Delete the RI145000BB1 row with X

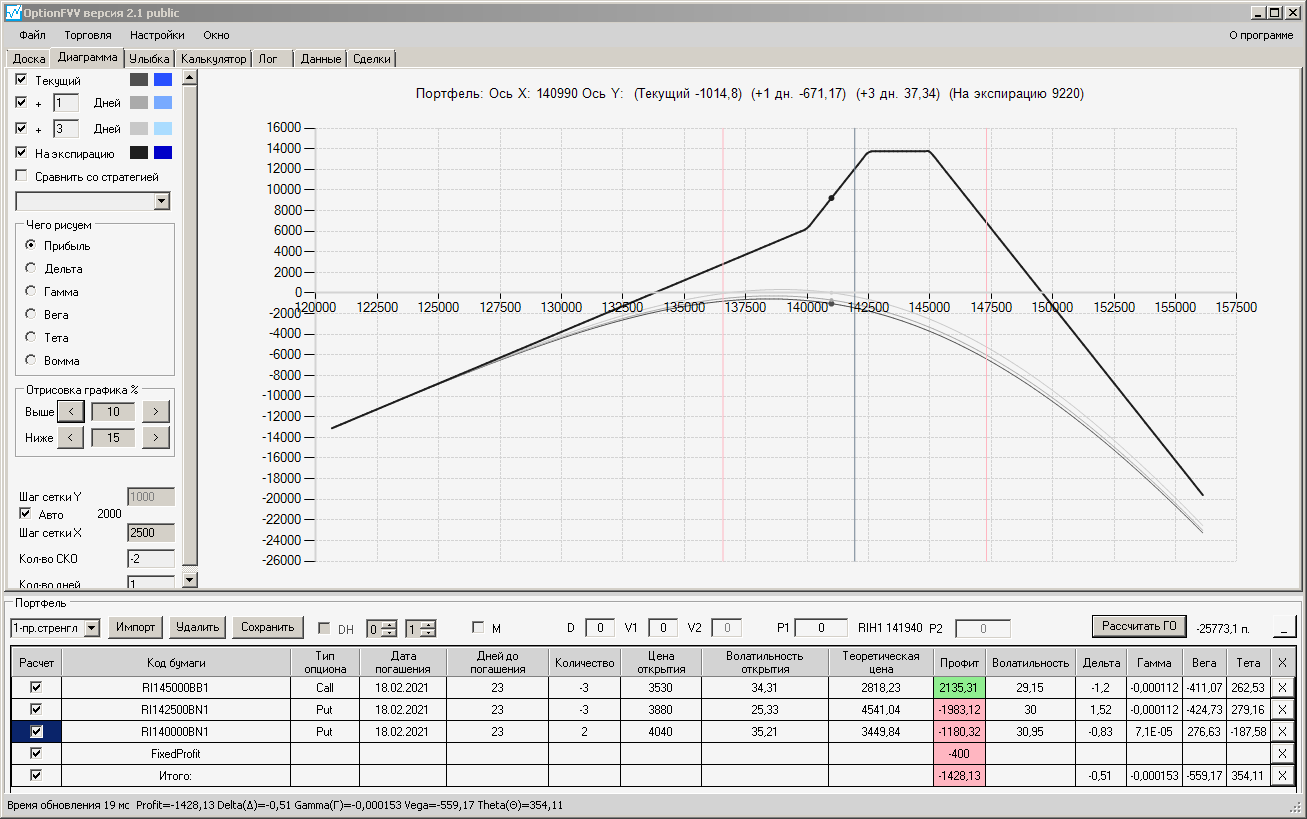tap(1282, 687)
